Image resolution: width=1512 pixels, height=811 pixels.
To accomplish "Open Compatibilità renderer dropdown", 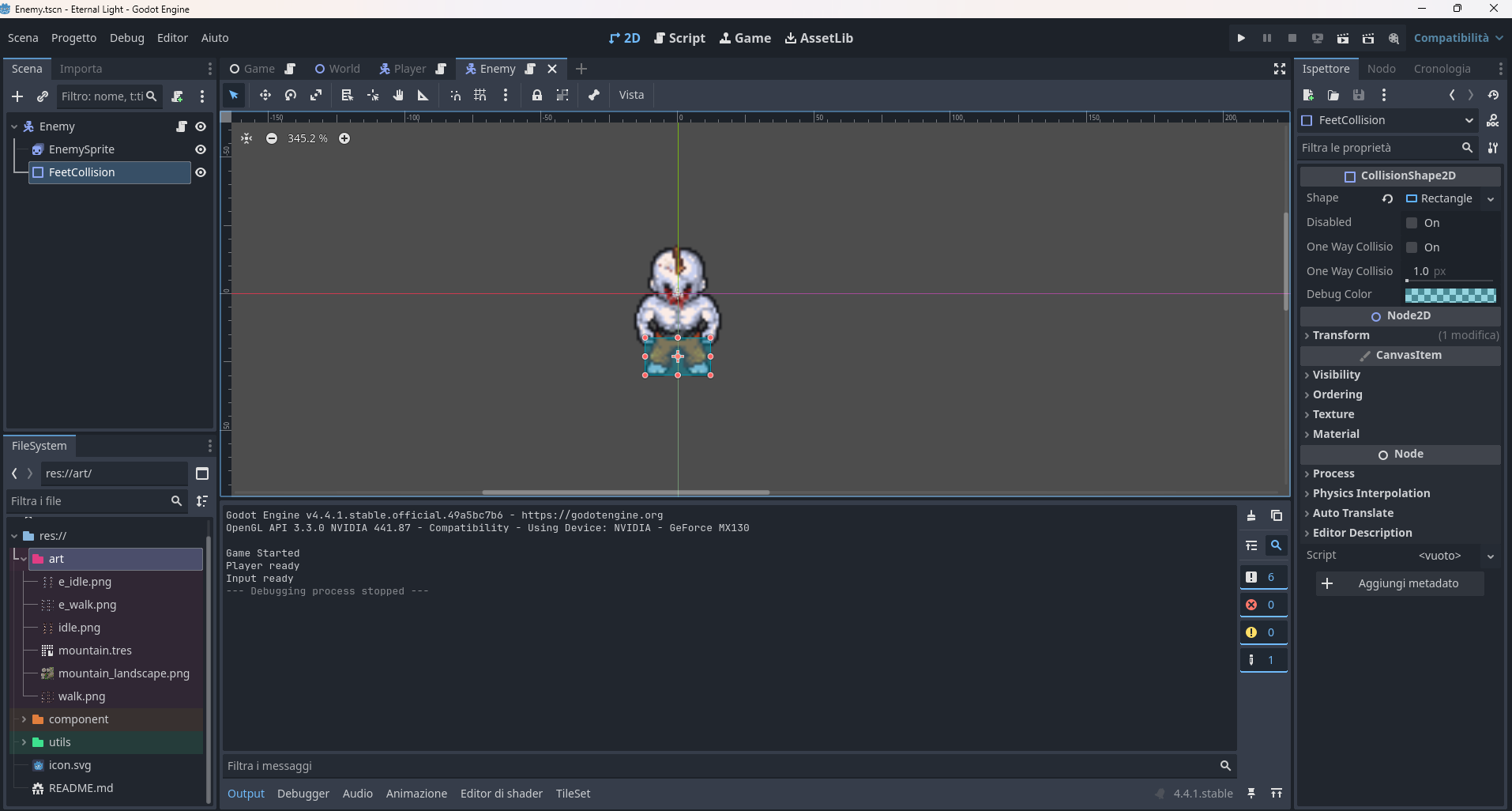I will (1458, 38).
